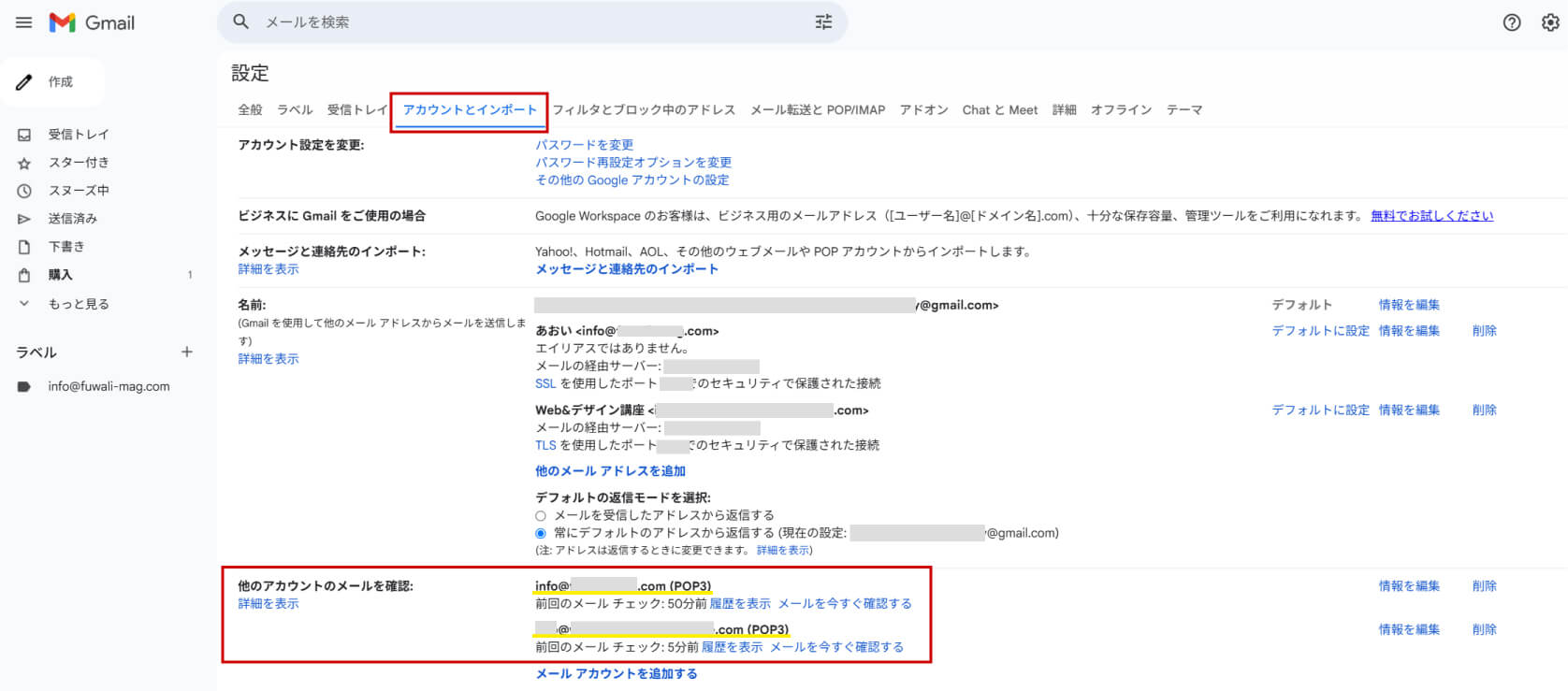Expand もっと見る in the sidebar

[78, 304]
